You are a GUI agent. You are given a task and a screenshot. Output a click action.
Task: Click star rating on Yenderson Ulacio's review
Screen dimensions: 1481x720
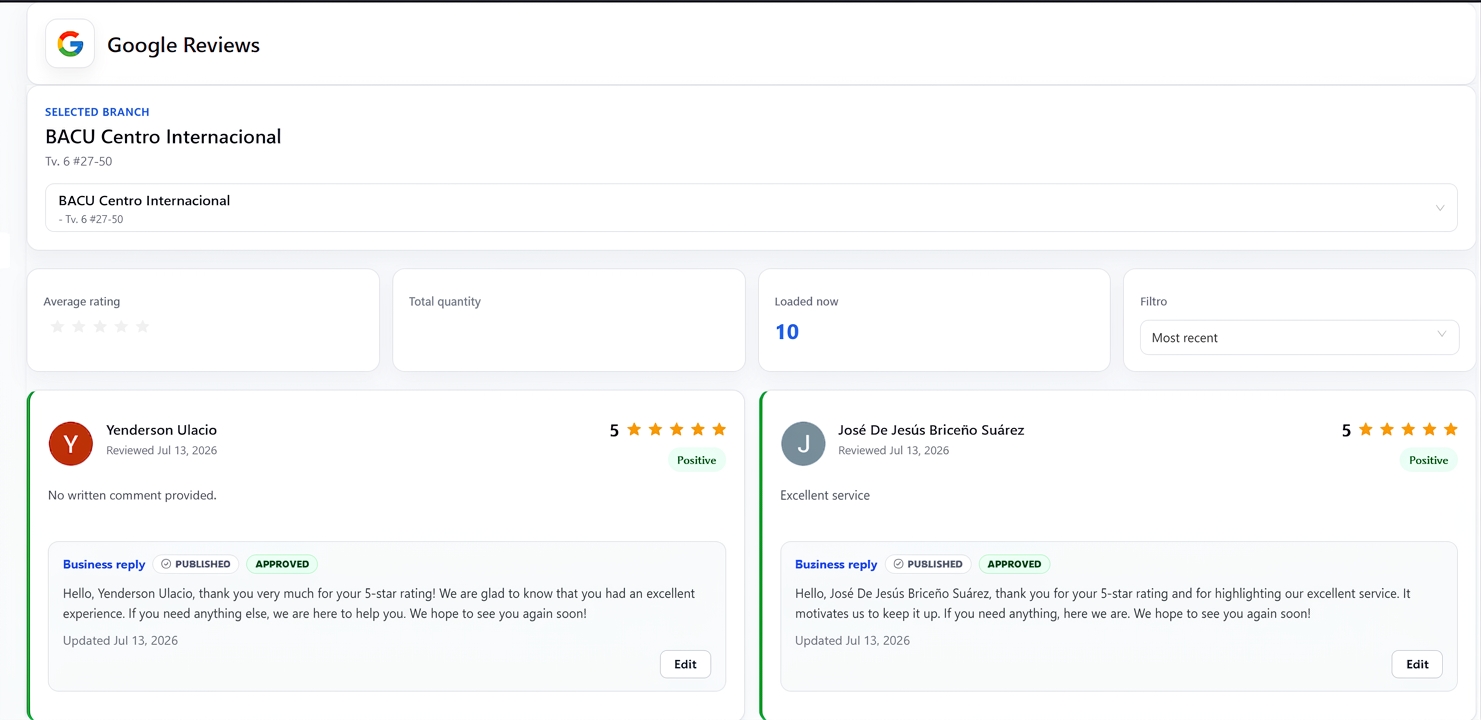coord(676,430)
